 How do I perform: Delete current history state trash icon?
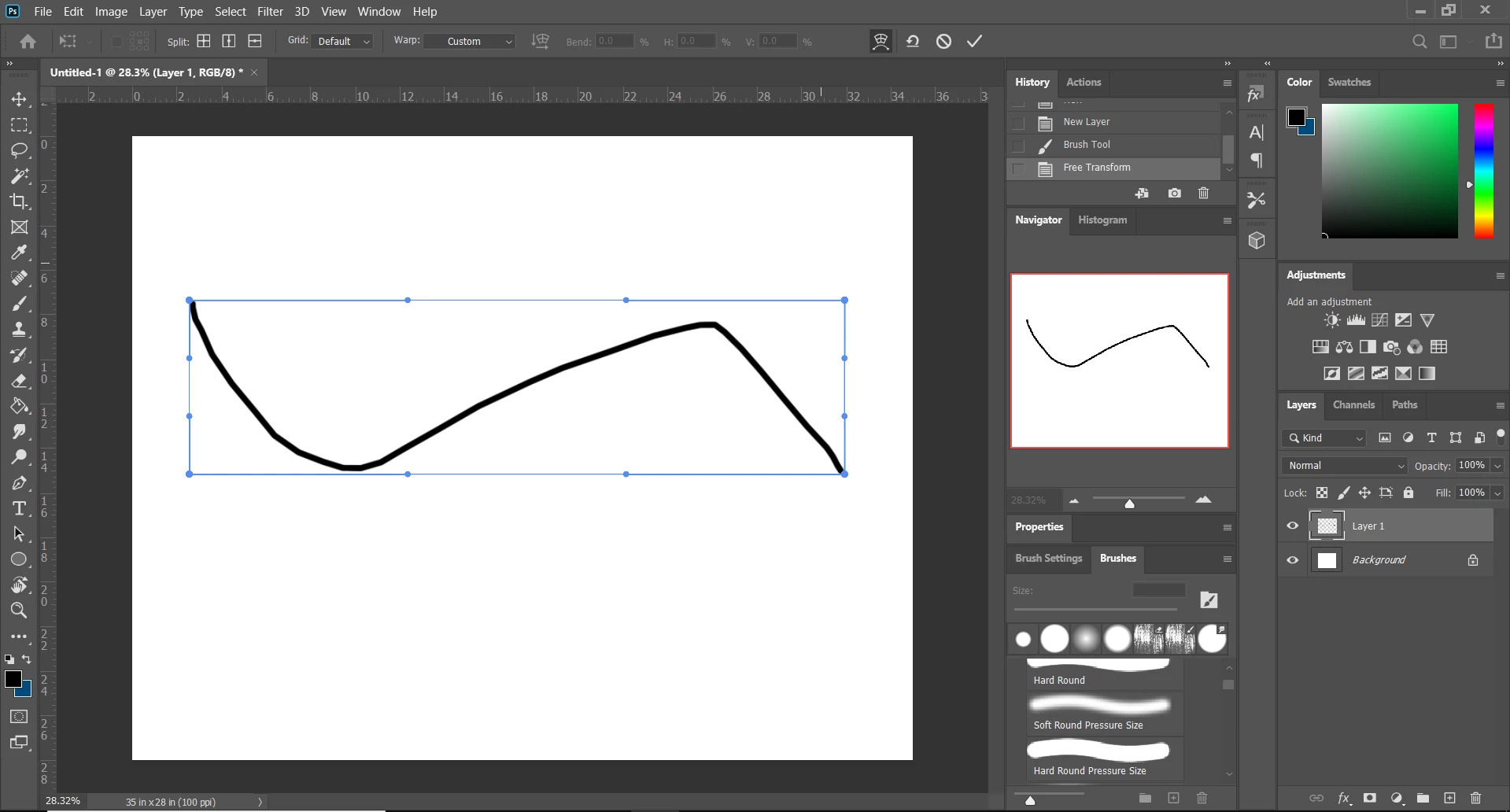click(x=1203, y=194)
